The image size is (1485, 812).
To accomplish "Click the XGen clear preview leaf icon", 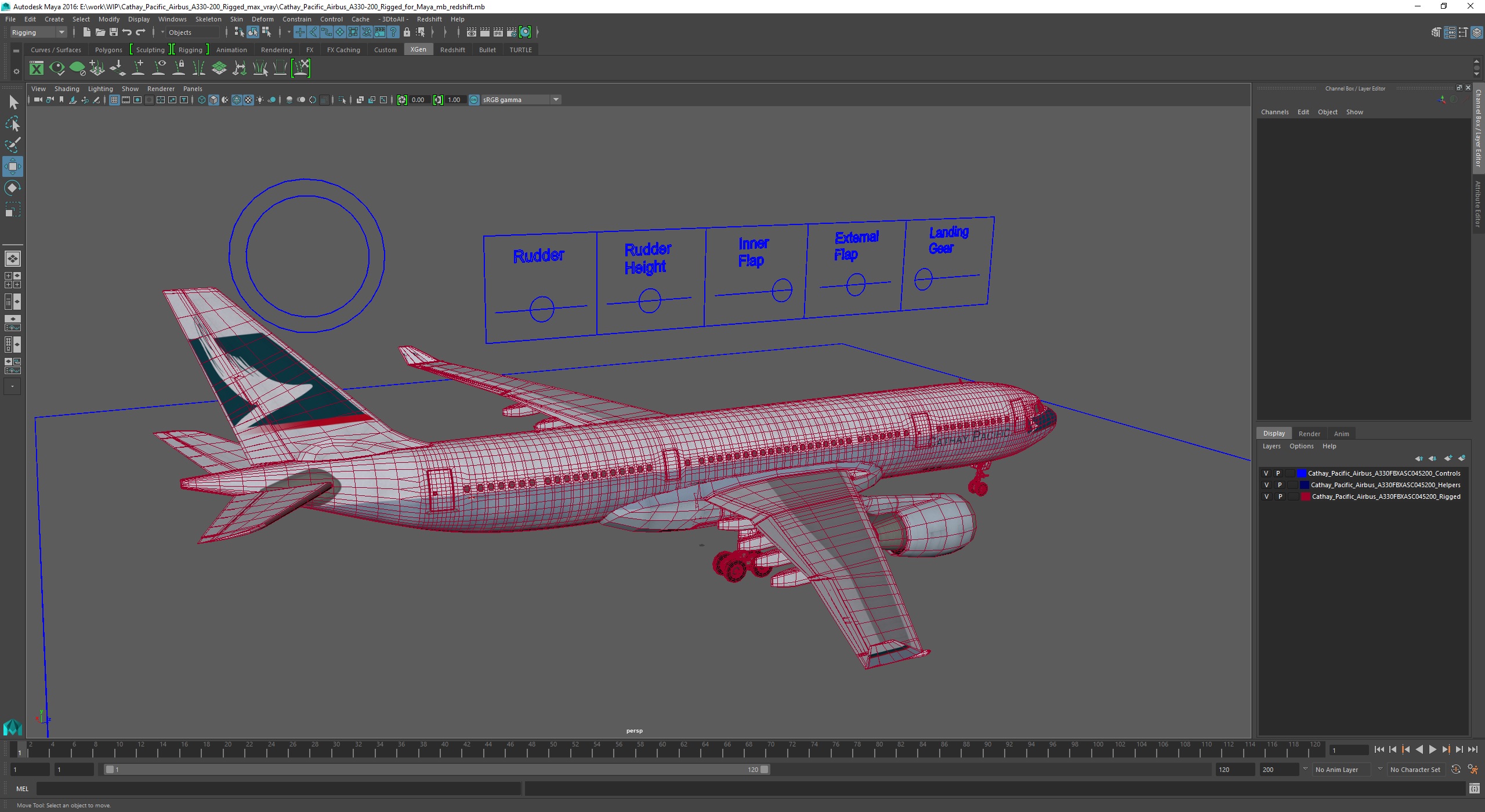I will click(77, 68).
